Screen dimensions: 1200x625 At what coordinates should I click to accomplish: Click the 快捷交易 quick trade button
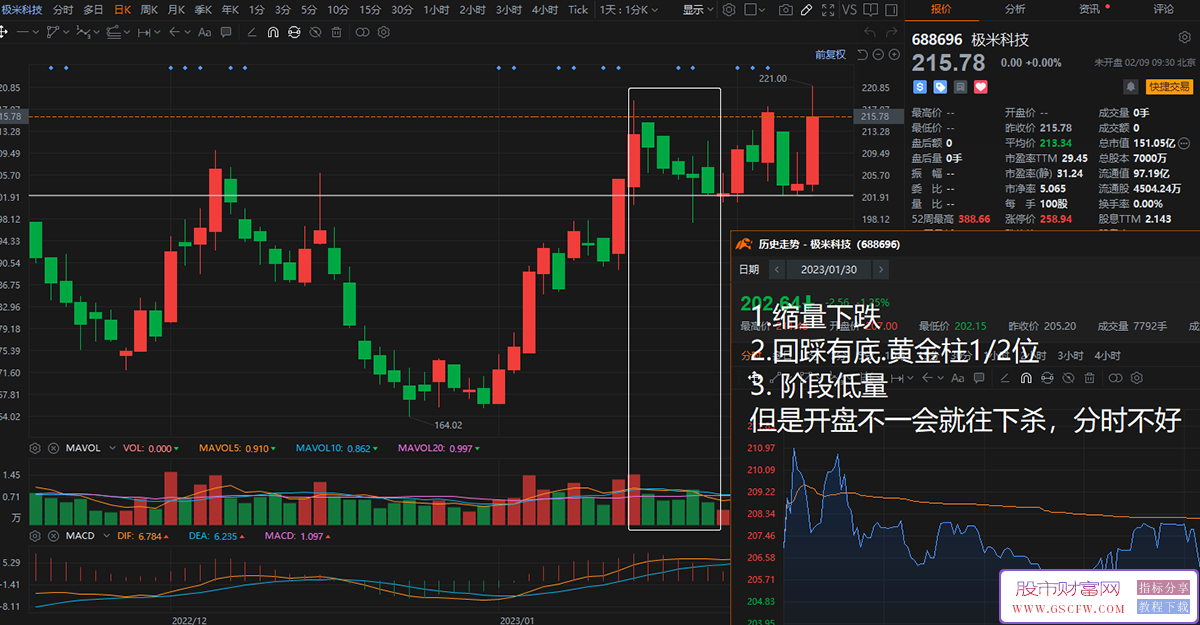pyautogui.click(x=1170, y=87)
